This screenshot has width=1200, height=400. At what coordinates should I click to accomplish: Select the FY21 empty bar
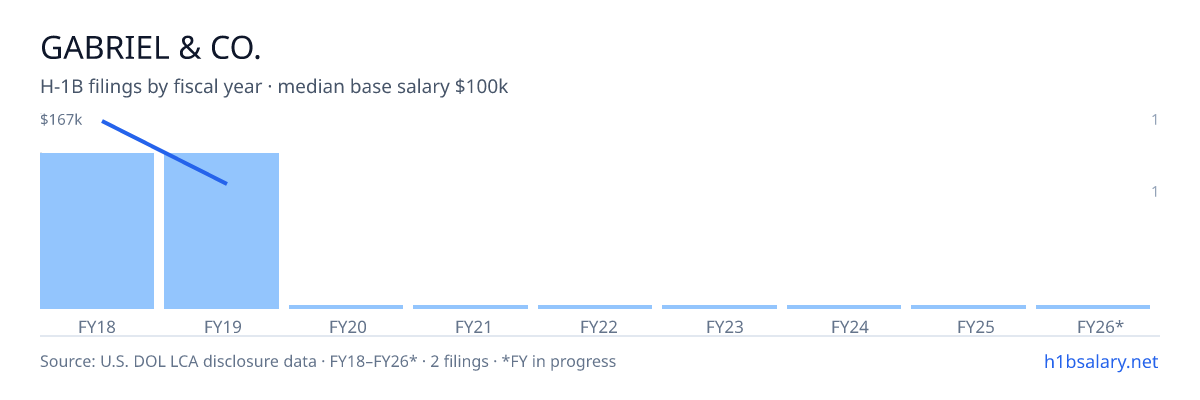click(470, 307)
